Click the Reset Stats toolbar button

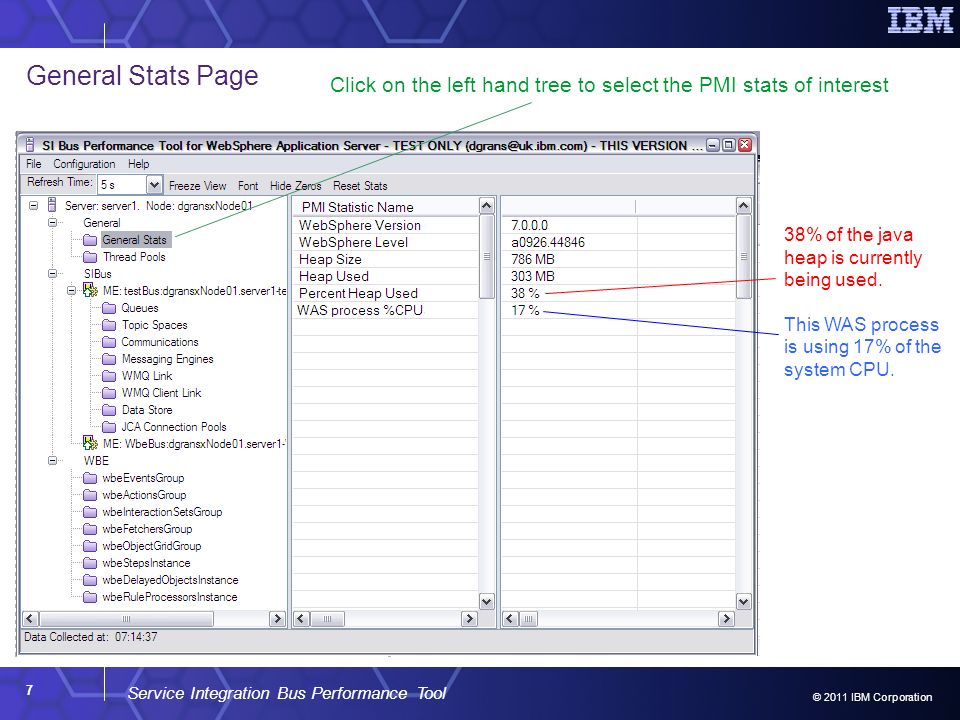[360, 186]
